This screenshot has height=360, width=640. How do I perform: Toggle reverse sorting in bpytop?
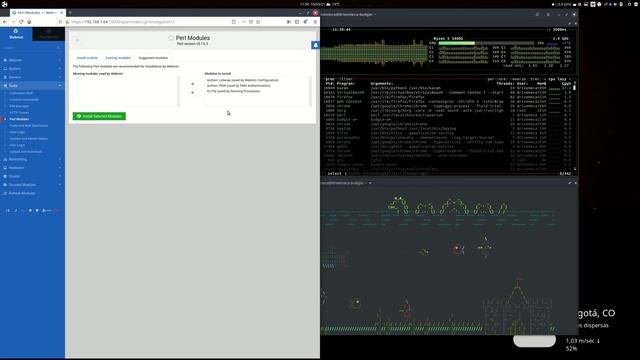519,79
